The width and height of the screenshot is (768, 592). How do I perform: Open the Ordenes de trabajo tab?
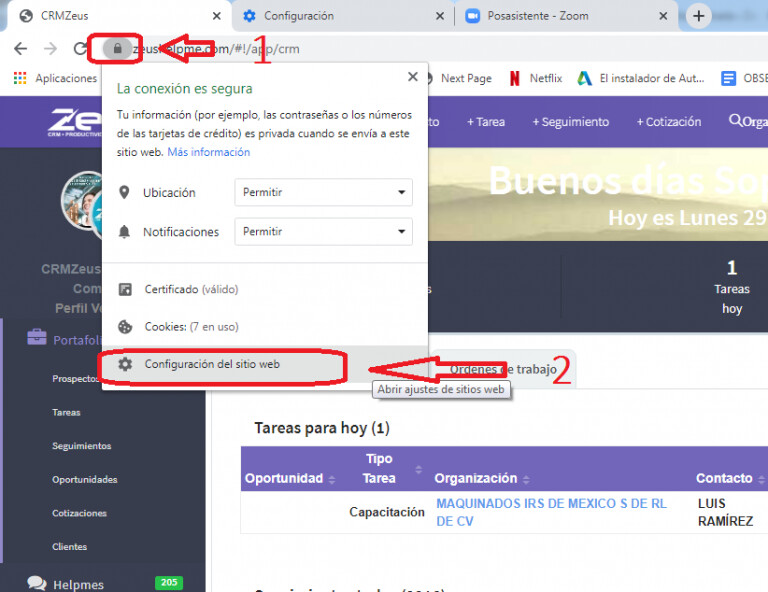[x=503, y=369]
